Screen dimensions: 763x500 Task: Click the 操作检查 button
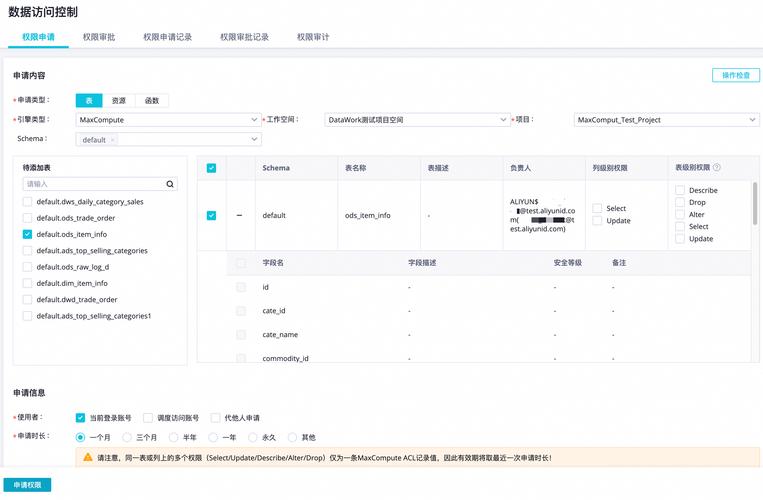(x=735, y=75)
